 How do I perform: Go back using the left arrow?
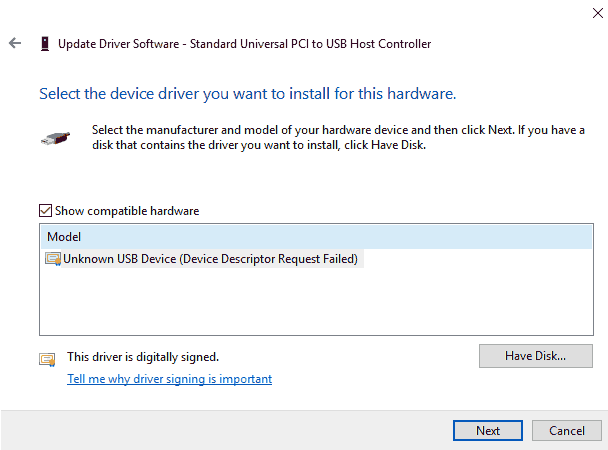coord(15,43)
